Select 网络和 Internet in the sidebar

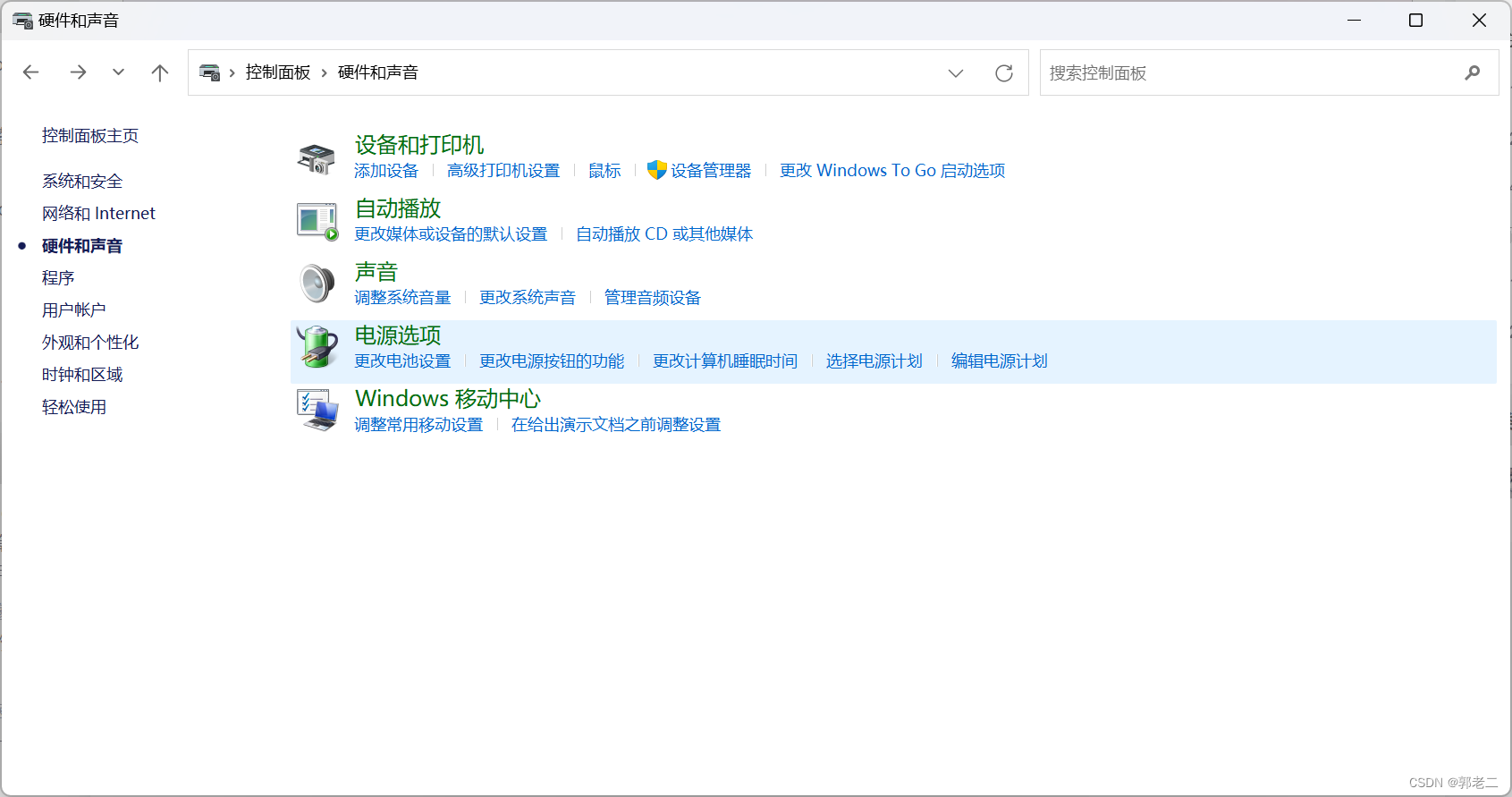(x=98, y=213)
